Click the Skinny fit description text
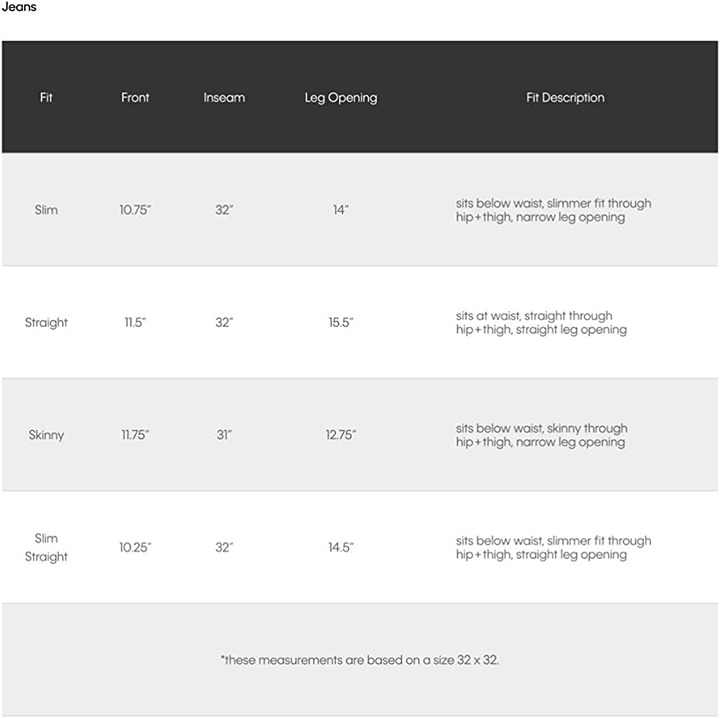The width and height of the screenshot is (720, 718). click(x=541, y=435)
